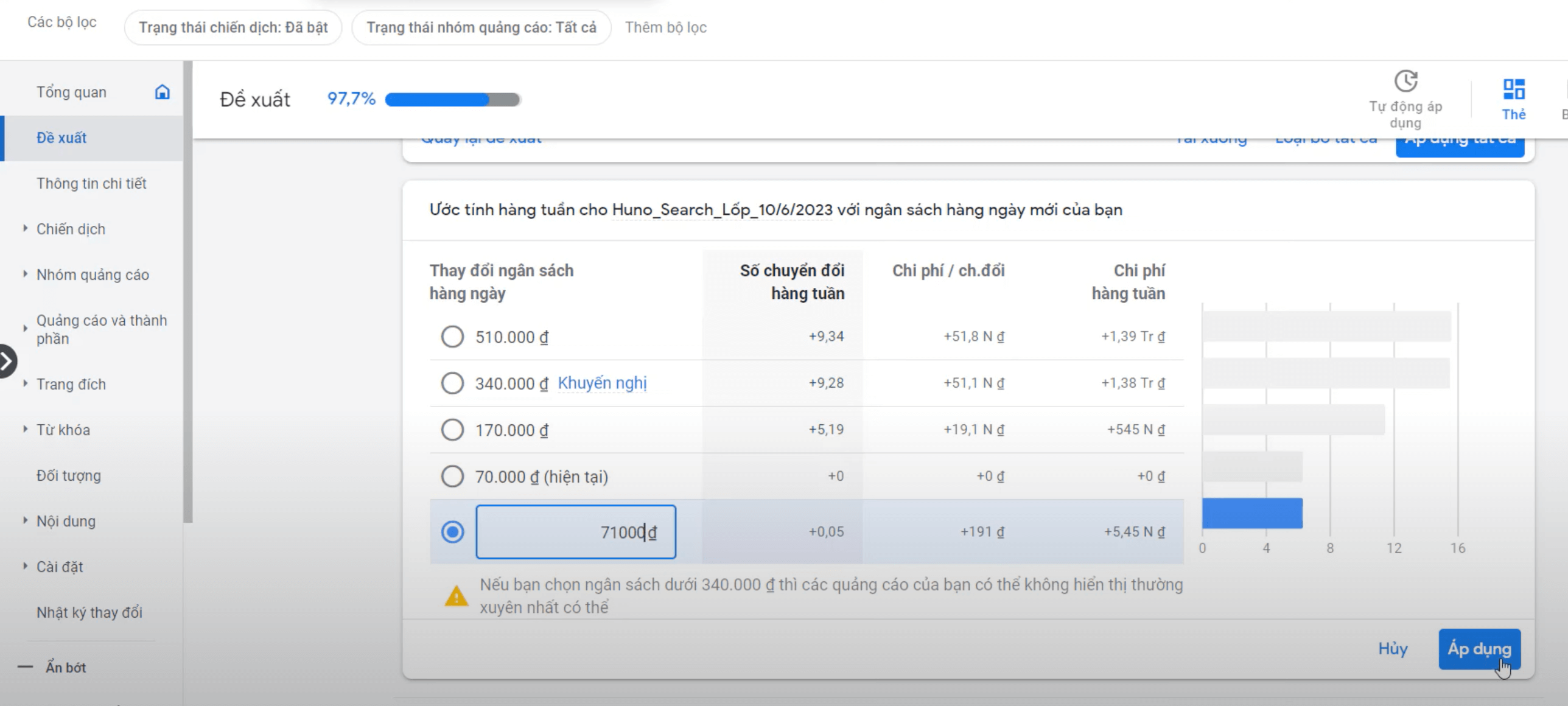The height and width of the screenshot is (706, 1568).
Task: Click the 97,7% optimization score bar
Action: (x=452, y=99)
